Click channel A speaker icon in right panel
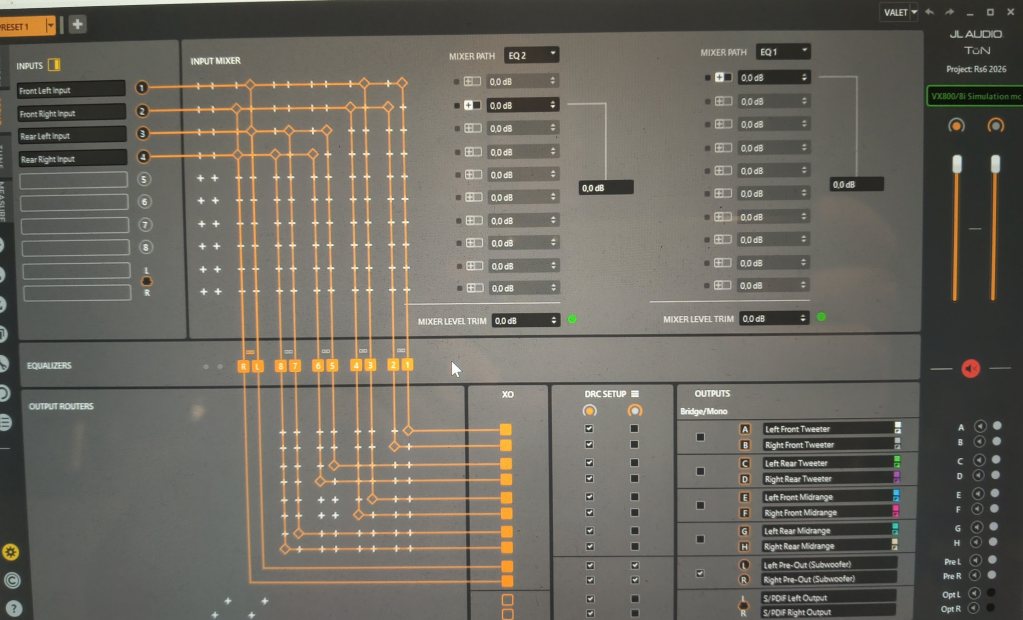Viewport: 1023px width, 620px height. point(980,427)
